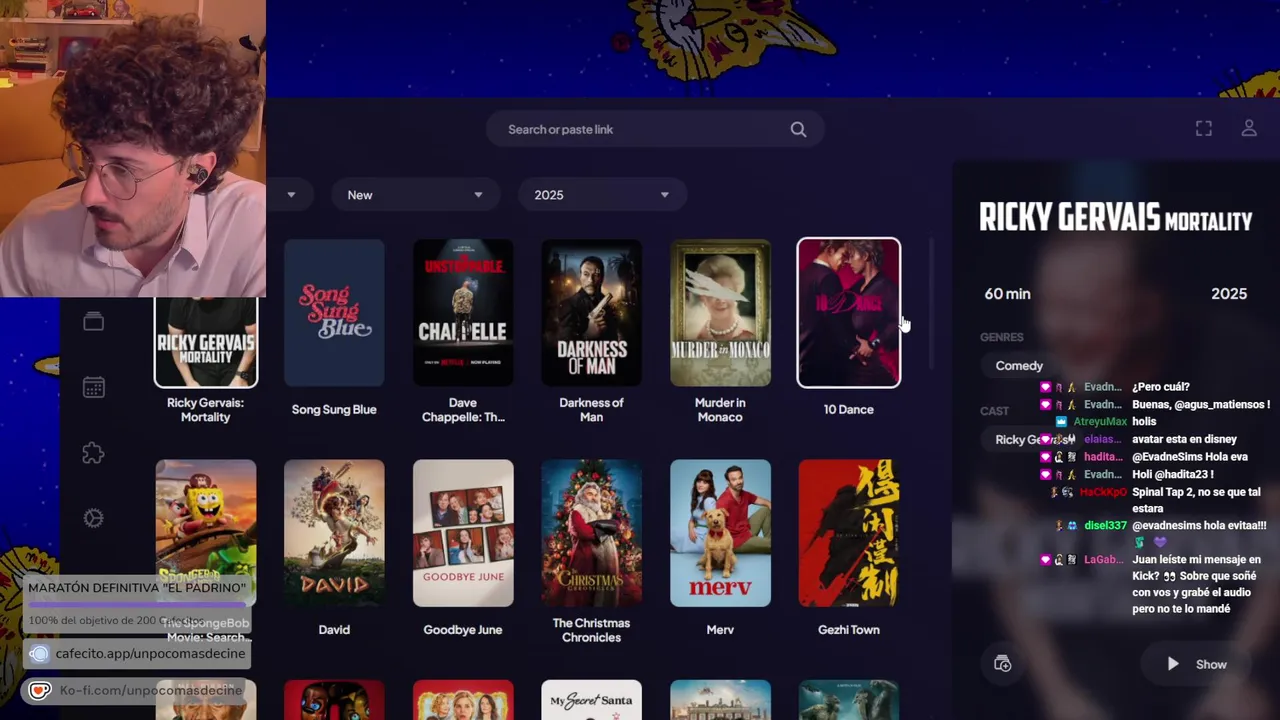Open the library sidebar icon
Viewport: 1280px width, 720px height.
point(93,321)
